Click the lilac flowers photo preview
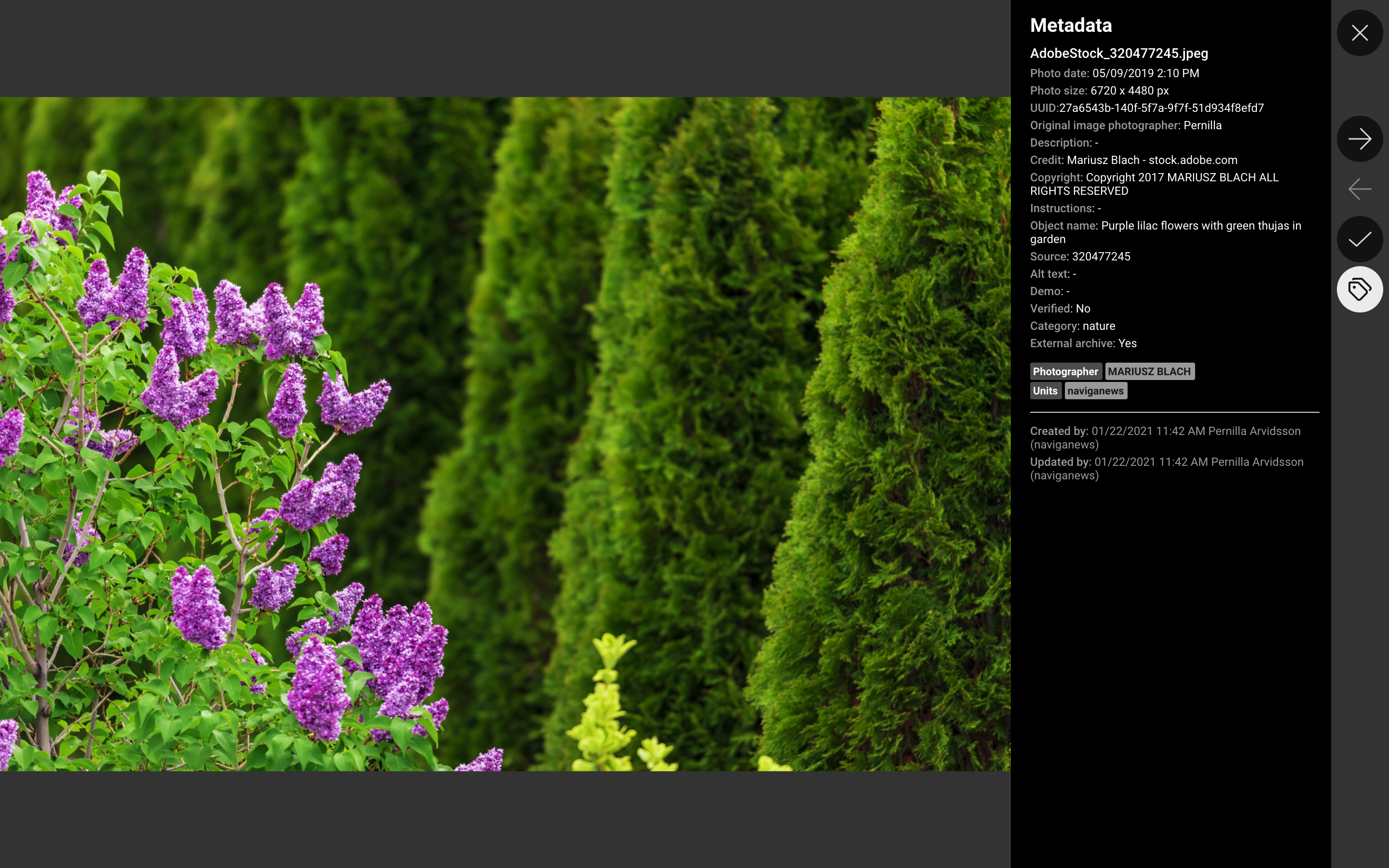This screenshot has width=1389, height=868. (505, 434)
